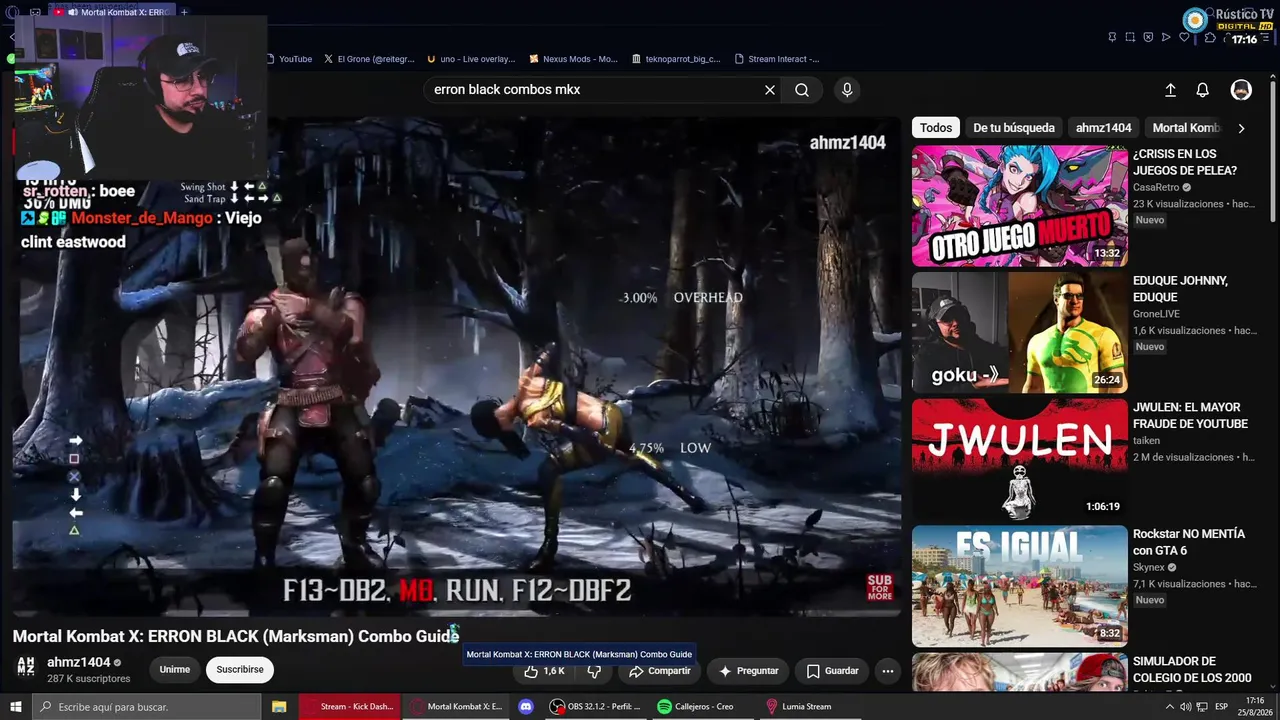Click the CasaRetro channel name

pos(1156,187)
